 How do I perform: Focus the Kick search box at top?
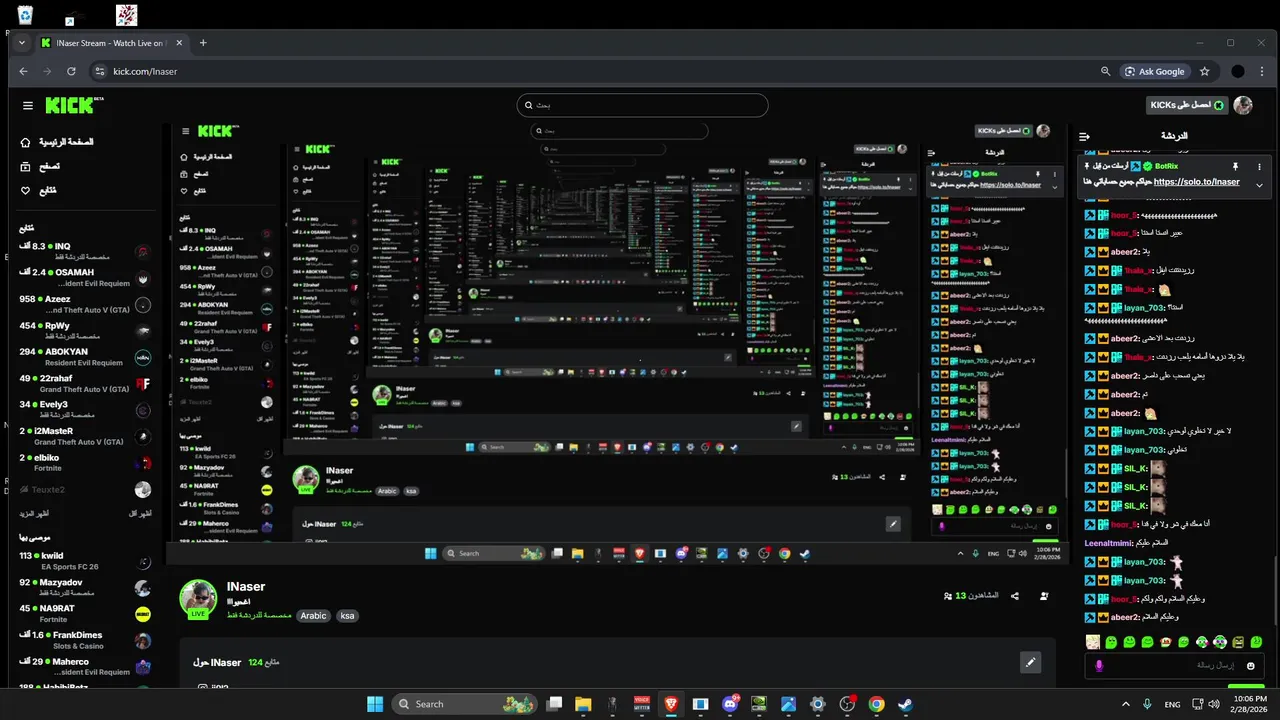point(642,105)
